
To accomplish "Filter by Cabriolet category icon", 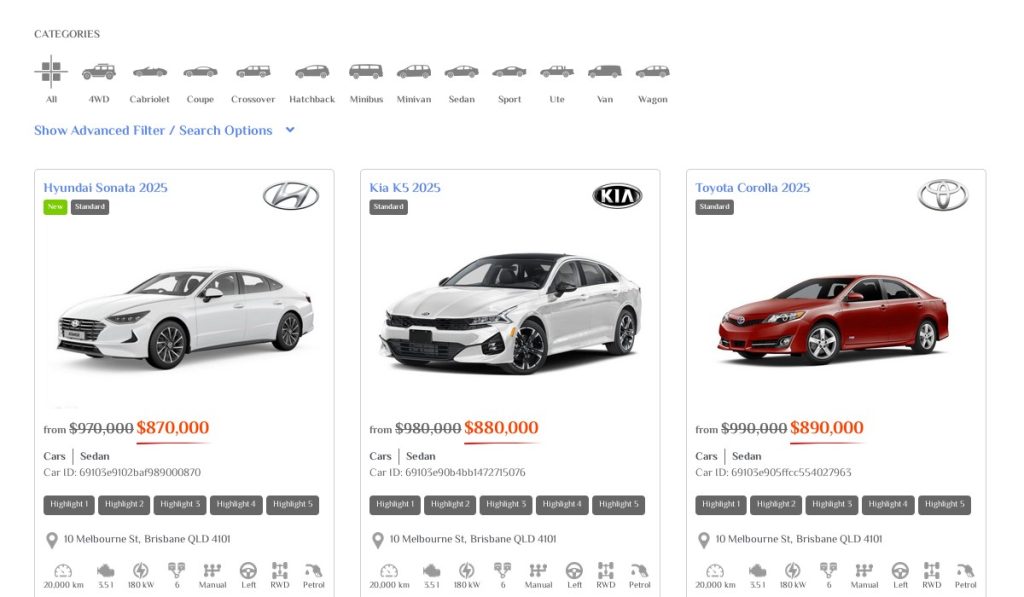I will (149, 72).
